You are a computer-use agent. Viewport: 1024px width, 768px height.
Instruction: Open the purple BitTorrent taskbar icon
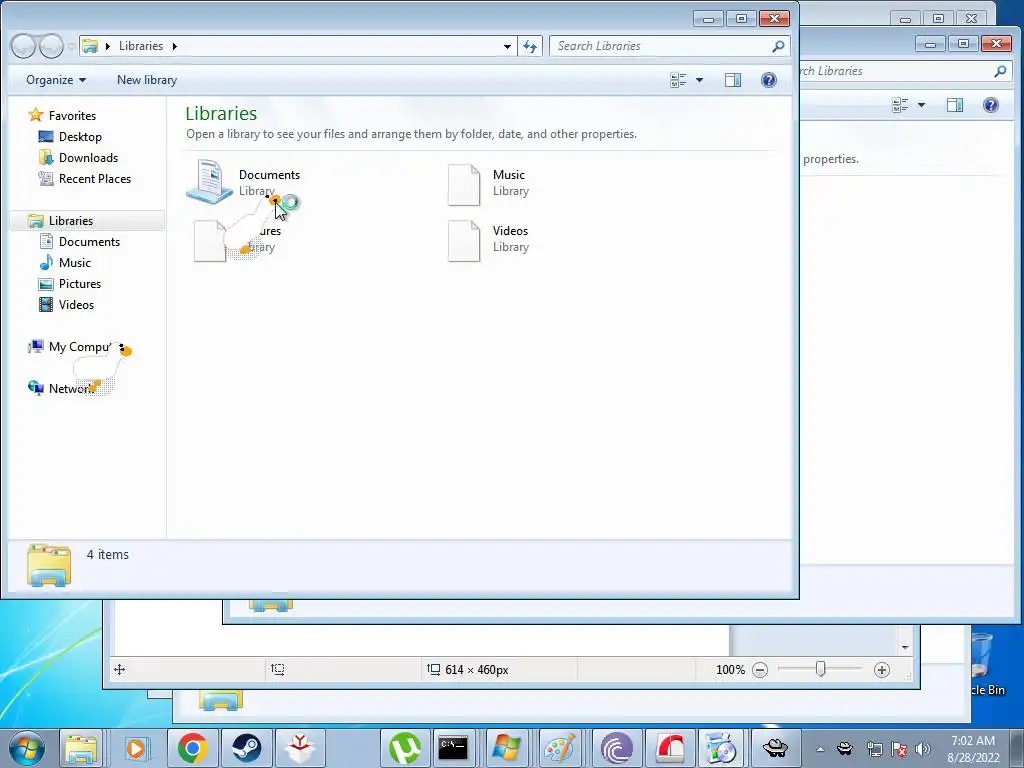tap(616, 748)
